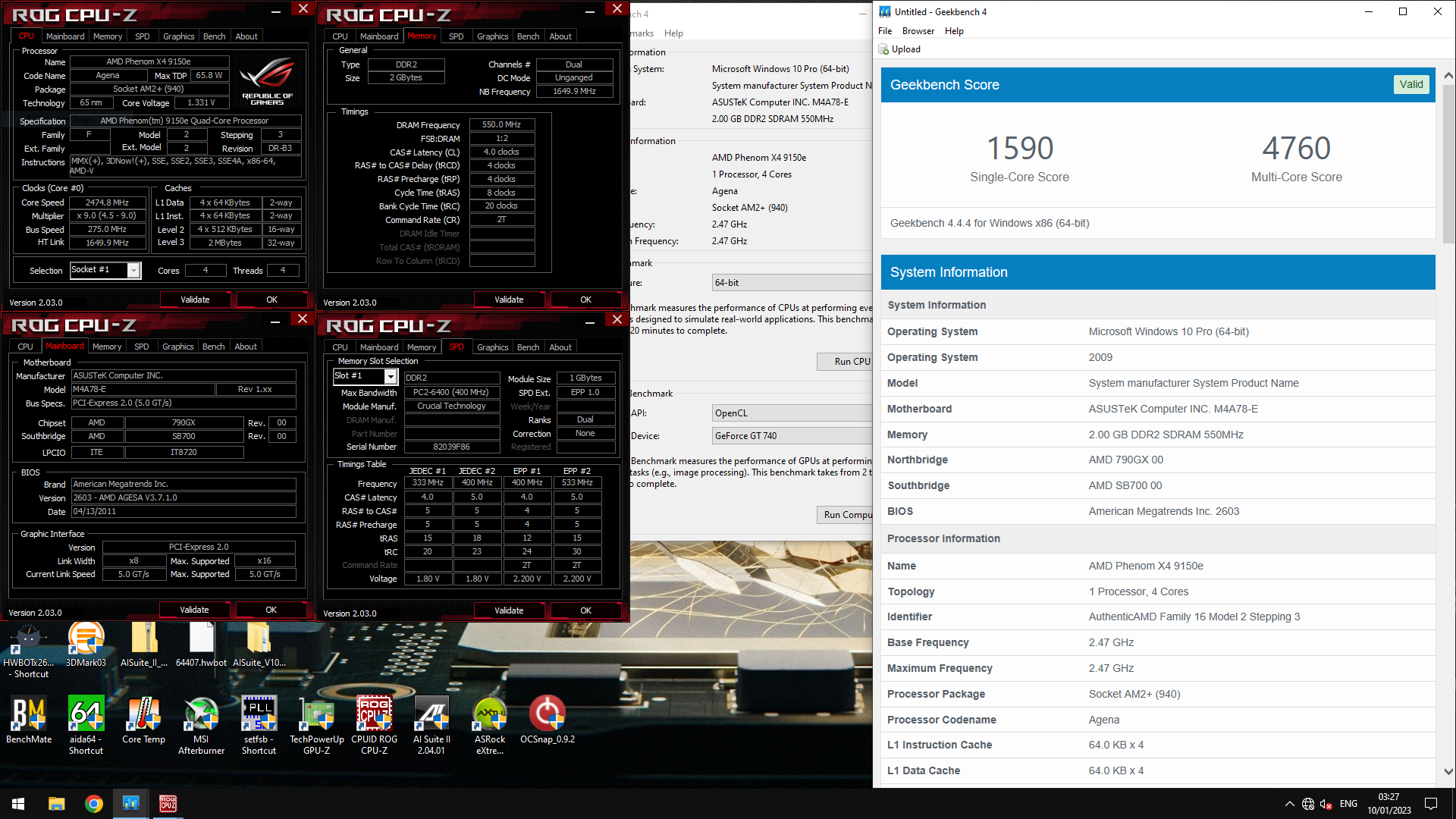
Task: Switch to SPD tab in top-right CPU-Z
Action: (x=456, y=36)
